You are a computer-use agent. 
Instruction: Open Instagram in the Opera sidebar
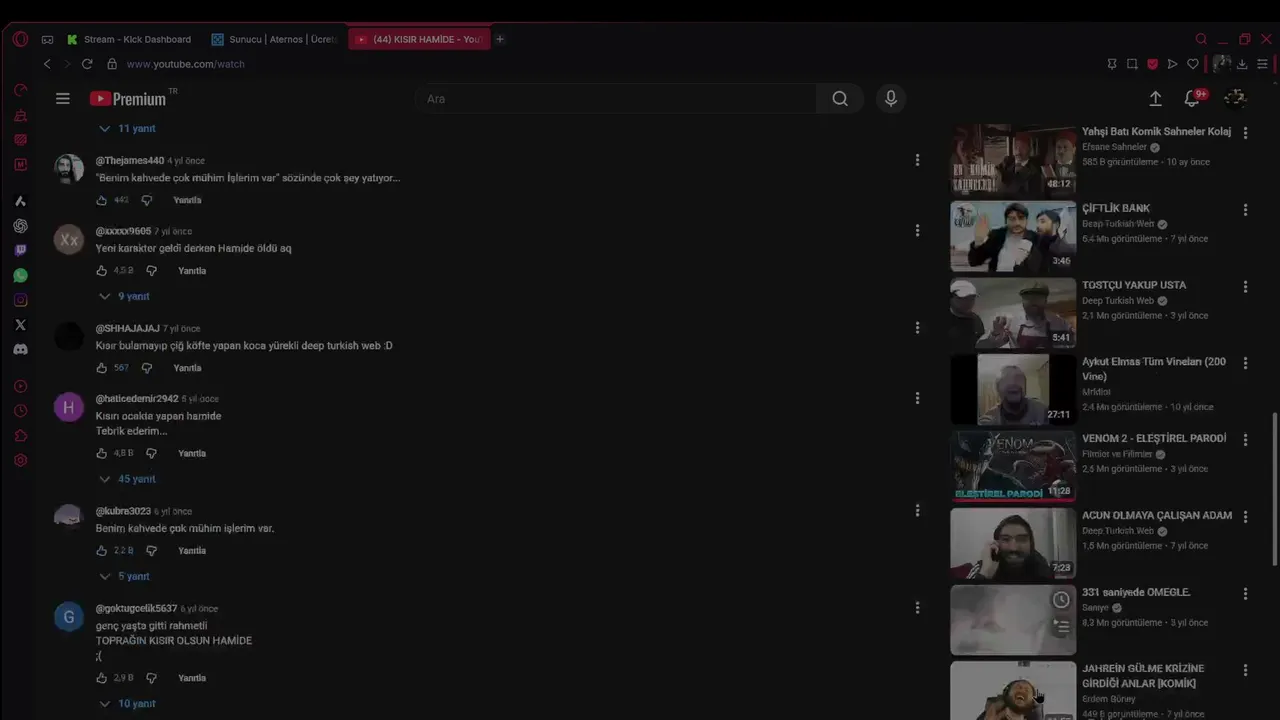(20, 300)
